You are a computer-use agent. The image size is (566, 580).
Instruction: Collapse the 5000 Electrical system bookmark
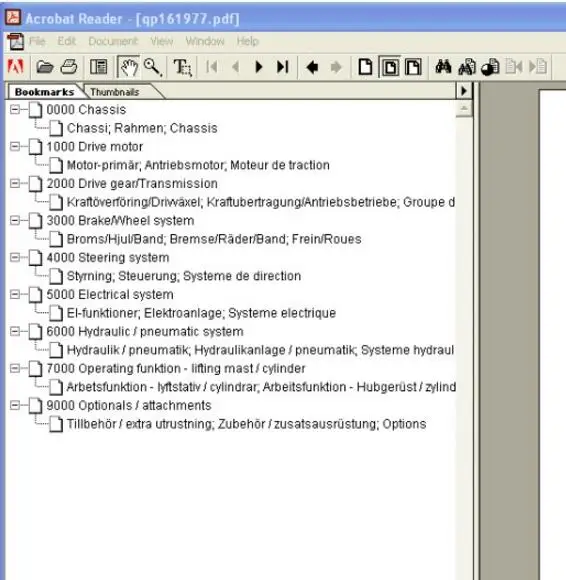[x=15, y=294]
